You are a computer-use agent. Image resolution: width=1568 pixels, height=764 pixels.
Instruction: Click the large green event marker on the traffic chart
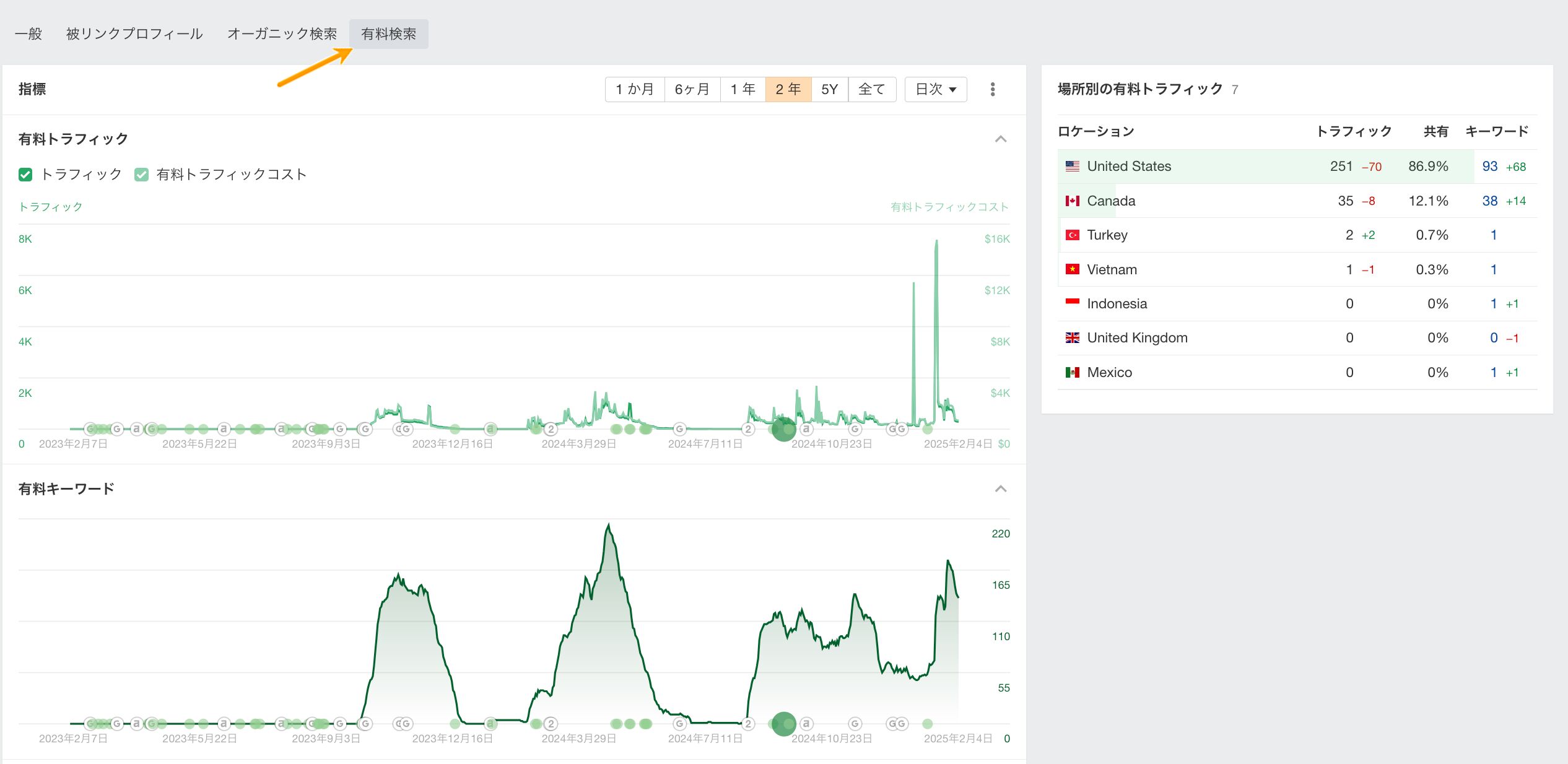coord(783,429)
